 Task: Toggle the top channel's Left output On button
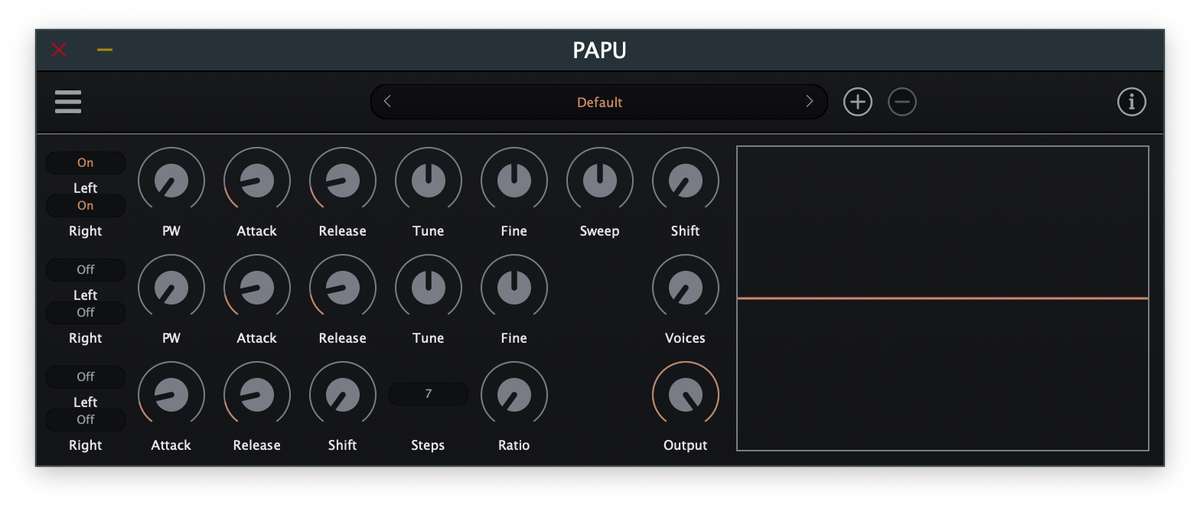click(x=86, y=163)
